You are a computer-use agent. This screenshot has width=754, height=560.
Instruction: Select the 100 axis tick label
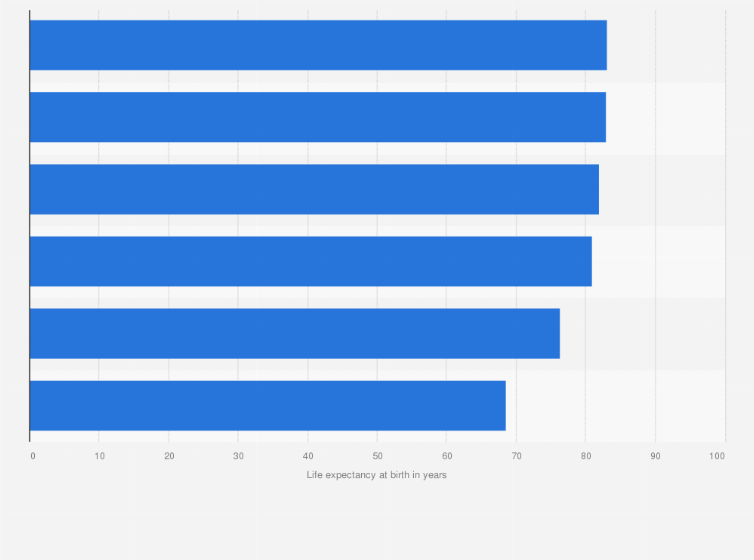pyautogui.click(x=717, y=456)
